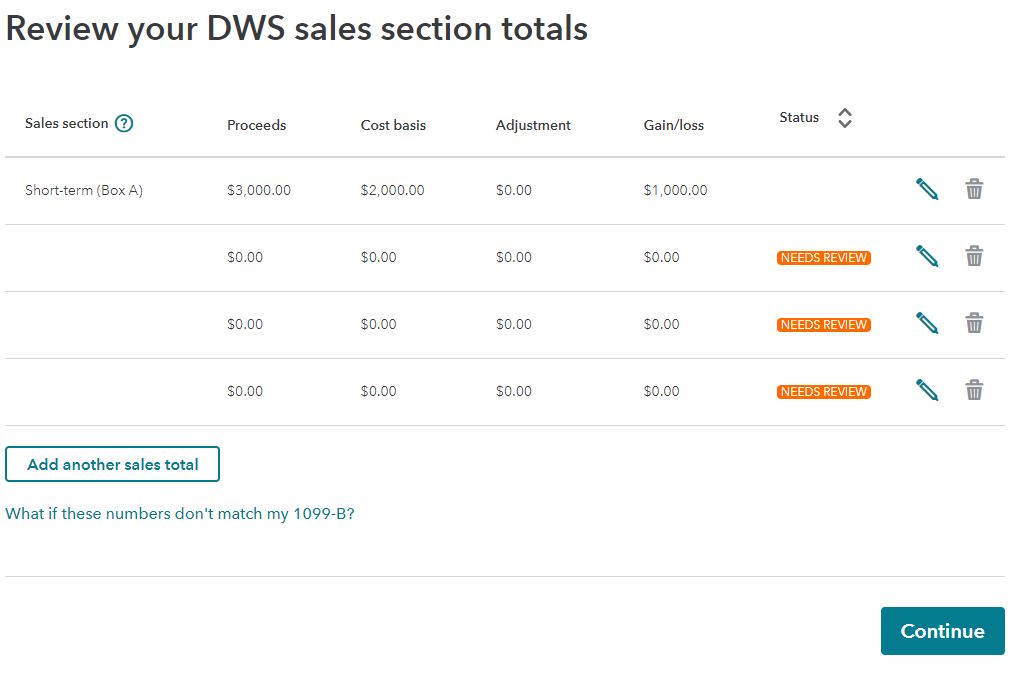The width and height of the screenshot is (1023, 677).
Task: Select the first NEEDS REVIEW badge
Action: pos(824,258)
